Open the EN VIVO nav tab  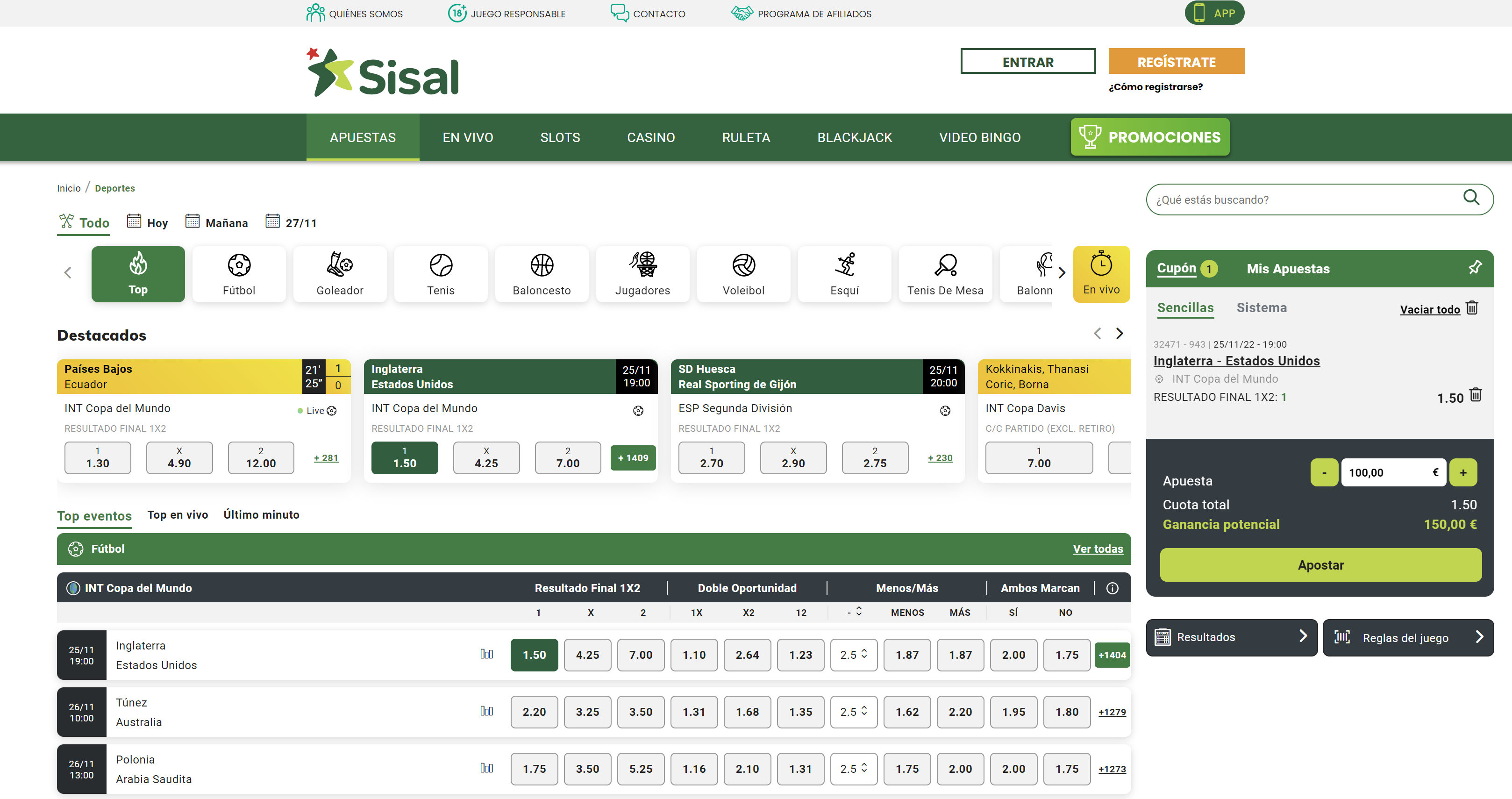pos(468,137)
